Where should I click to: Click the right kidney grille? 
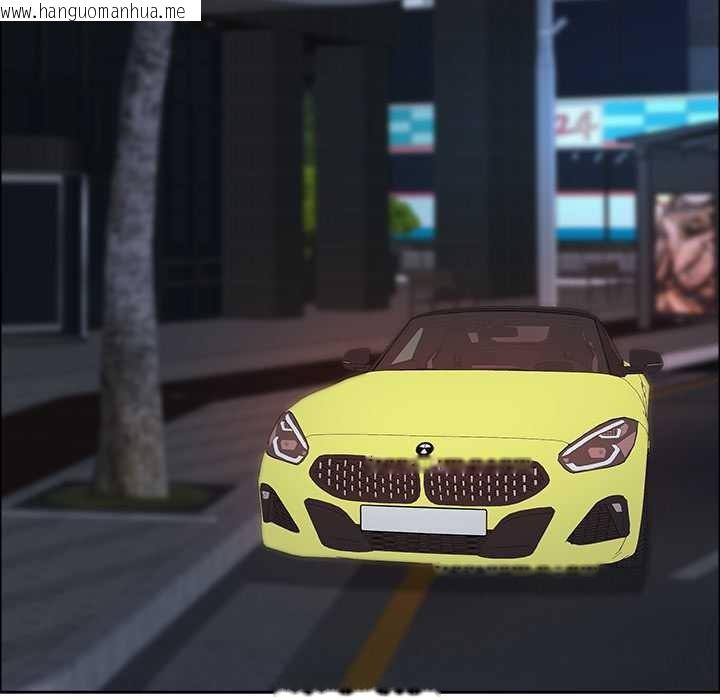pos(486,483)
